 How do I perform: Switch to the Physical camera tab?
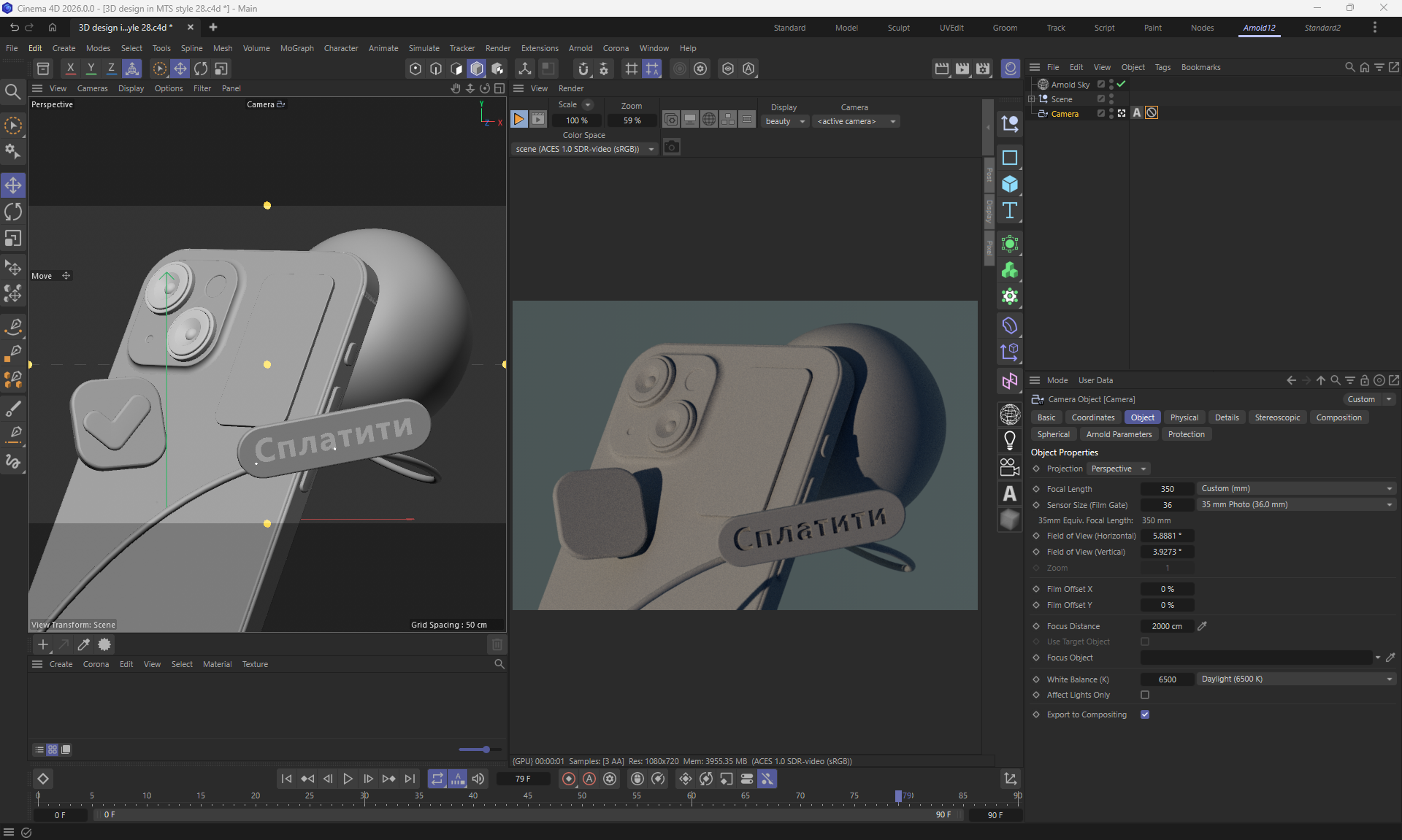pyautogui.click(x=1184, y=417)
